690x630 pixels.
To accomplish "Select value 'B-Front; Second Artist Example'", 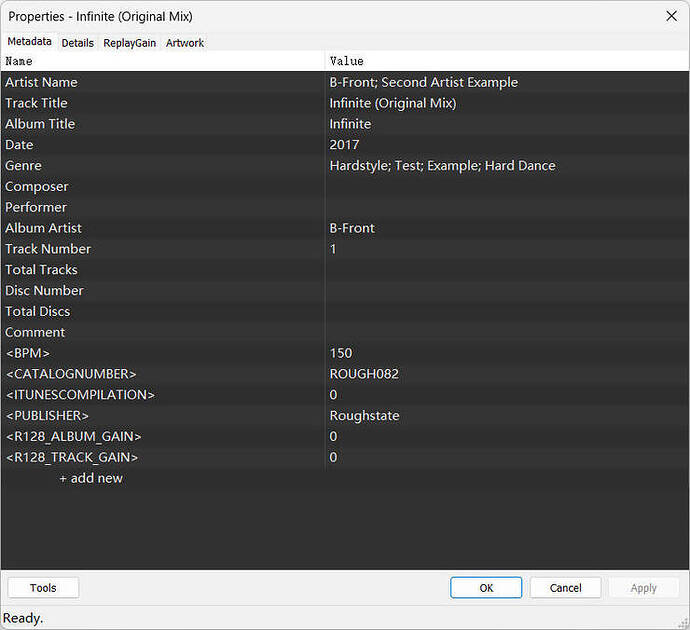I will click(424, 82).
